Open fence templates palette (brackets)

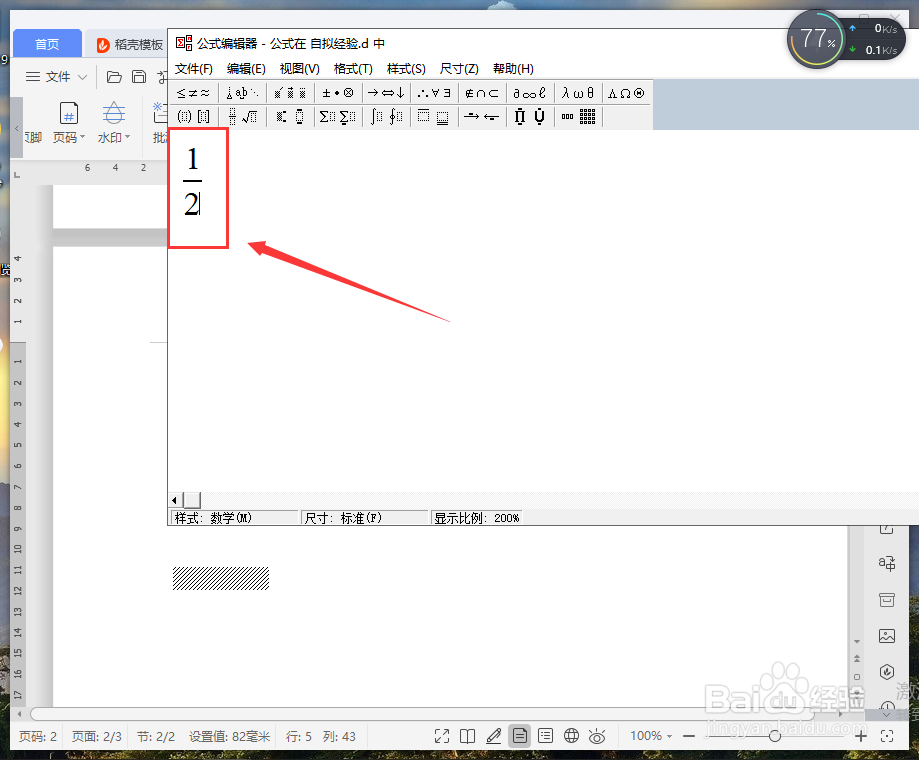point(193,117)
